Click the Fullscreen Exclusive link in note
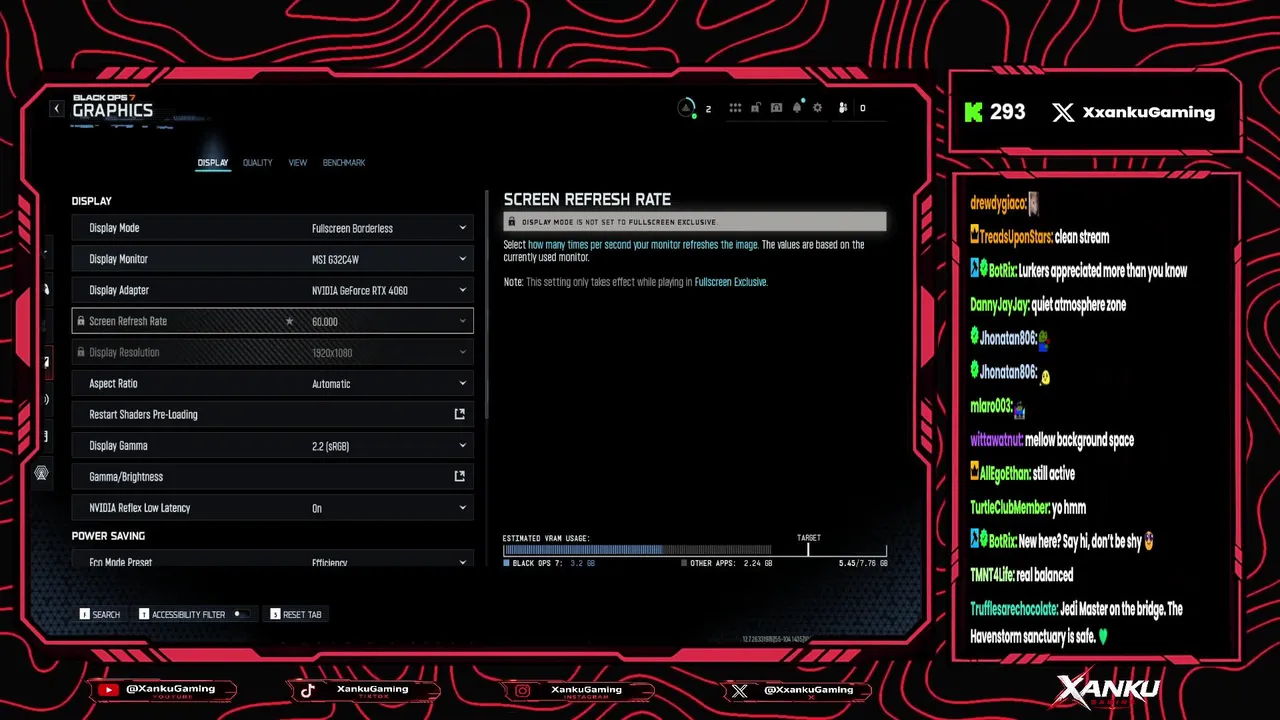Image resolution: width=1280 pixels, height=720 pixels. click(730, 282)
